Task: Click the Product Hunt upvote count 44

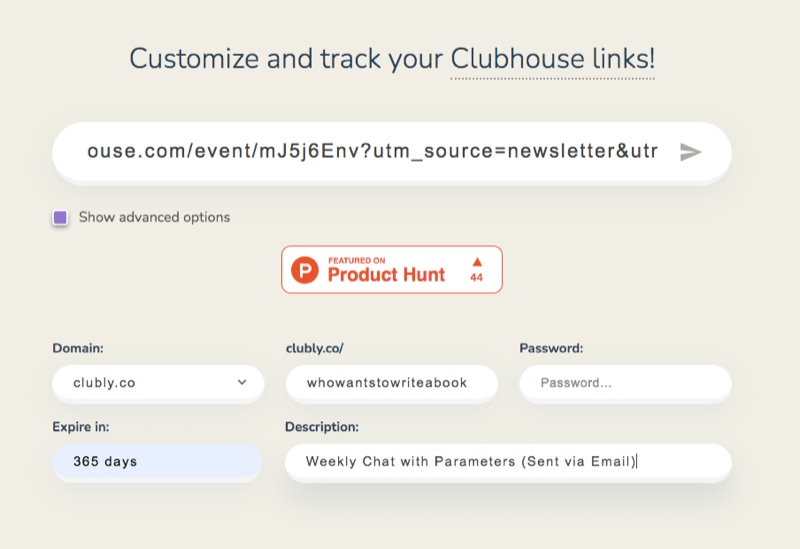Action: click(x=477, y=278)
